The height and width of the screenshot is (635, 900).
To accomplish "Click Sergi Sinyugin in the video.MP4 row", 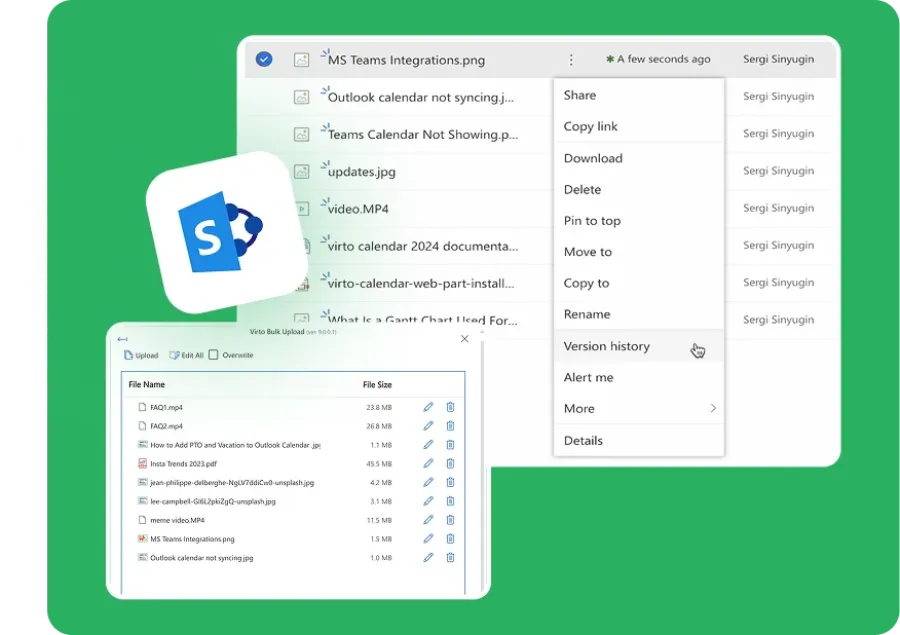I will [778, 208].
